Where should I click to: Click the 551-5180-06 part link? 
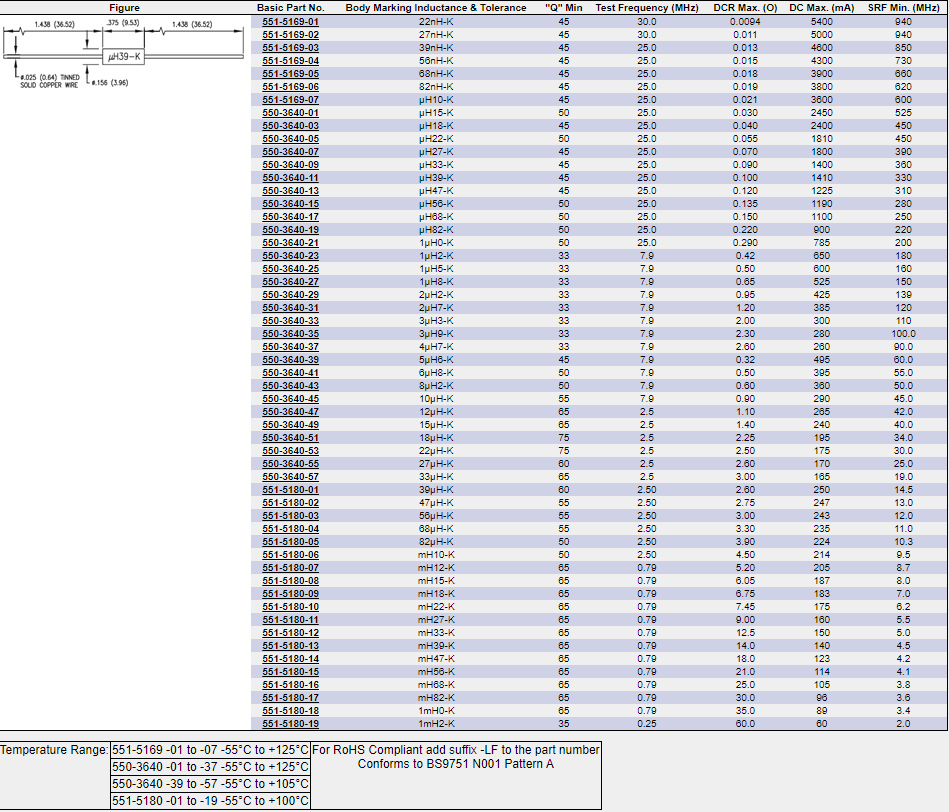click(290, 554)
